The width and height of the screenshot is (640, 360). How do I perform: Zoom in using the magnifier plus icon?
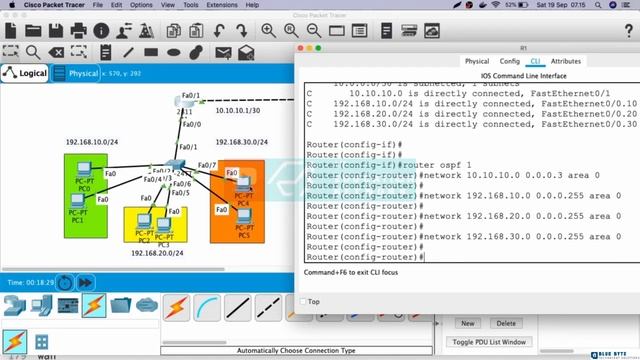(x=268, y=31)
